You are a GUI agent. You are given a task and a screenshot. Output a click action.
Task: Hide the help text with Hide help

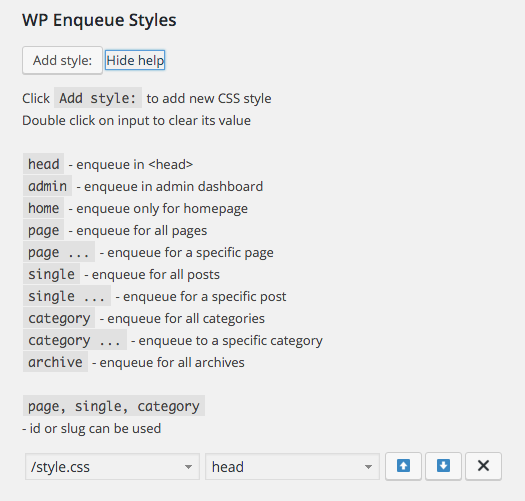tap(135, 60)
